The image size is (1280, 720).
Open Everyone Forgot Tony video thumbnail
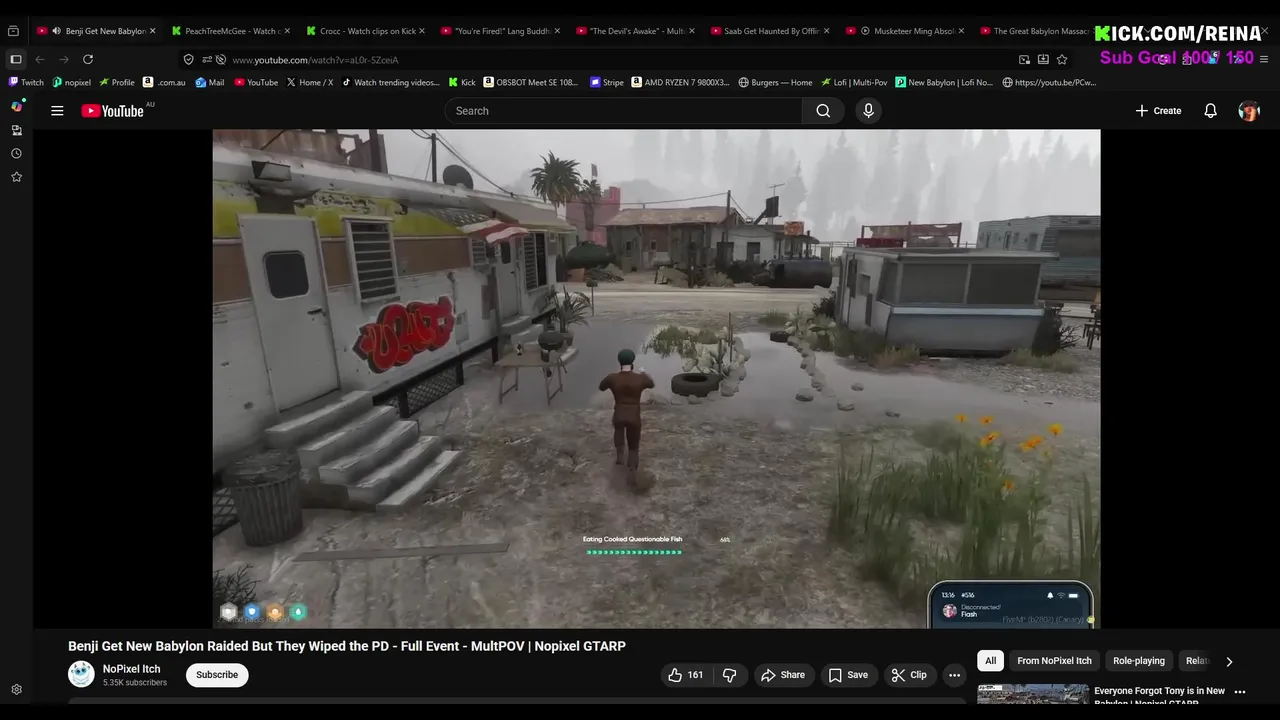click(1033, 694)
